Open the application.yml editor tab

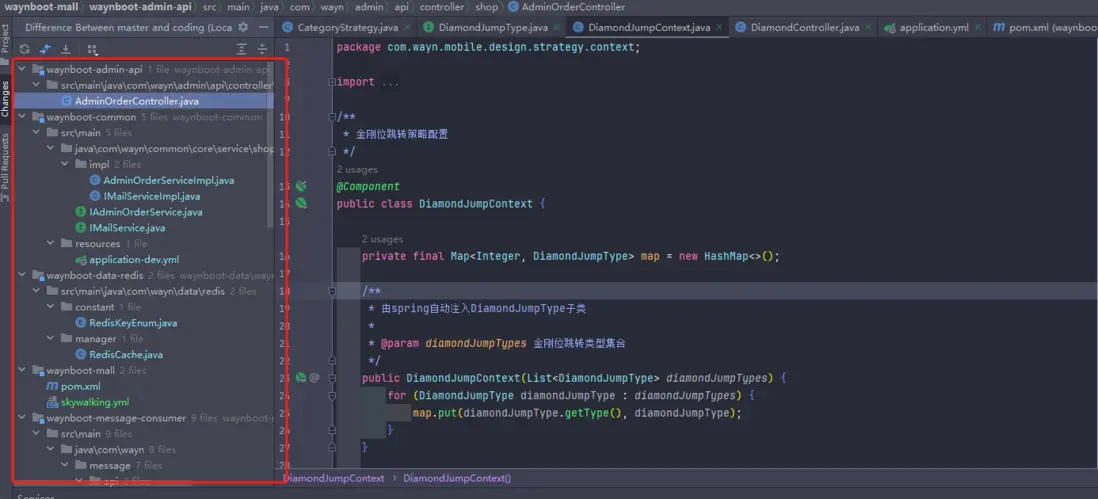(933, 27)
